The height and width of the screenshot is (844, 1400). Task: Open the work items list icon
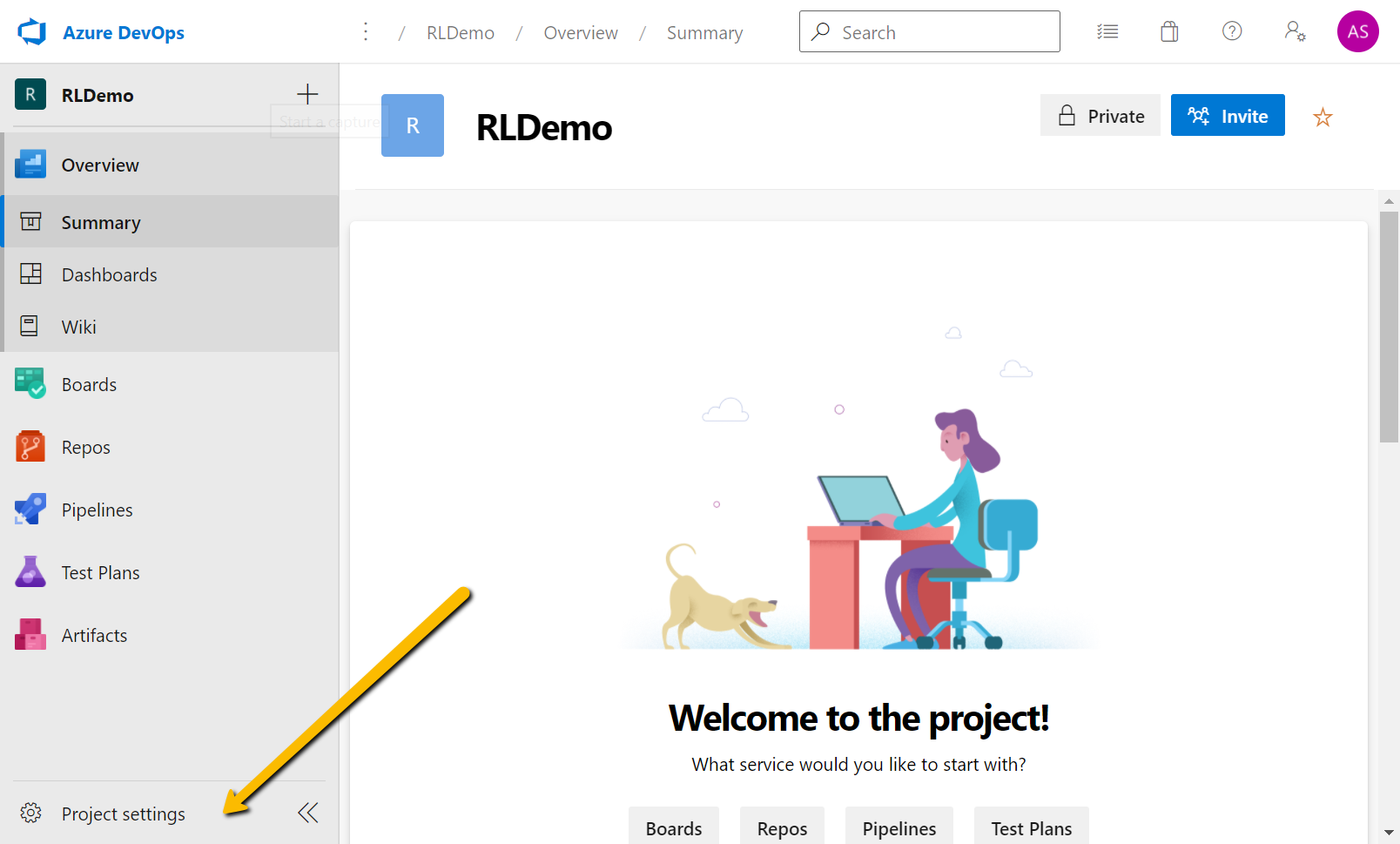coord(1107,32)
